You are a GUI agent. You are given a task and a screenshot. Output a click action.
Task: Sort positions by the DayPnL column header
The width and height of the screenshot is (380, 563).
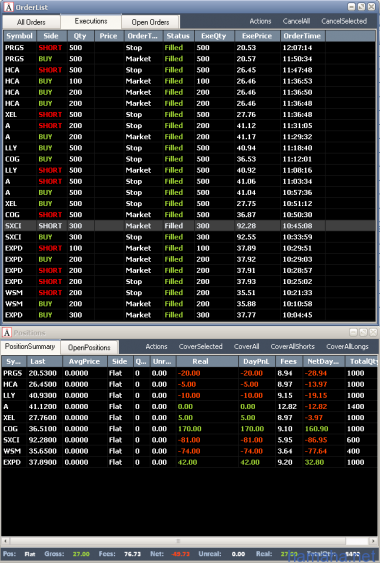[x=256, y=361]
